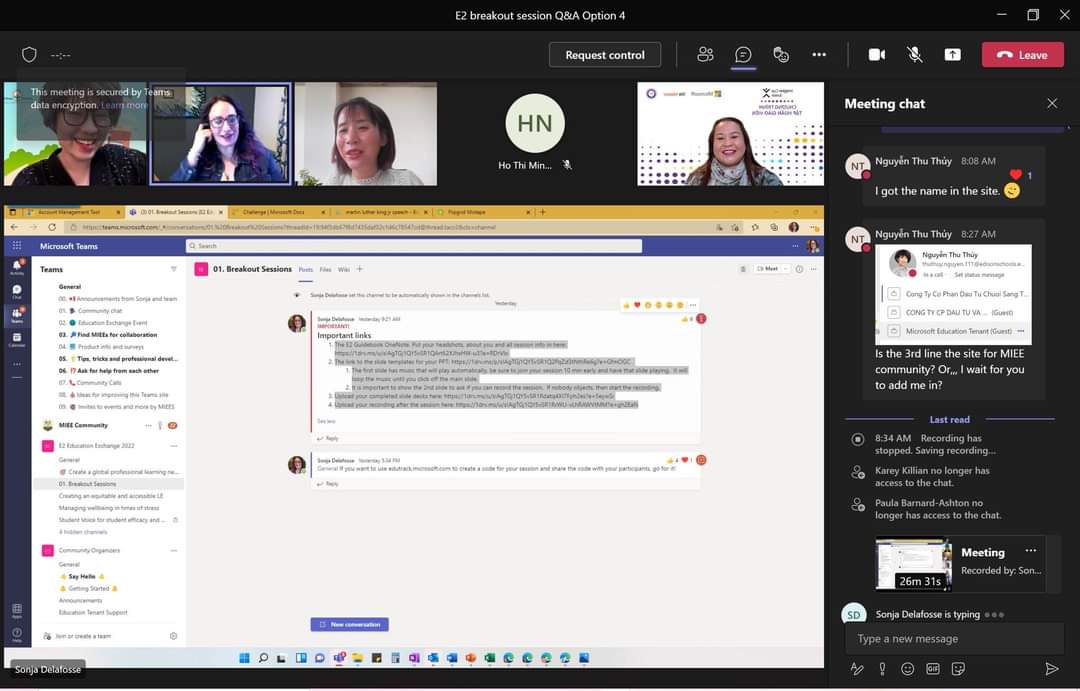Screen dimensions: 1080x691
Task: Open Say Hello channel
Action: pos(82,577)
